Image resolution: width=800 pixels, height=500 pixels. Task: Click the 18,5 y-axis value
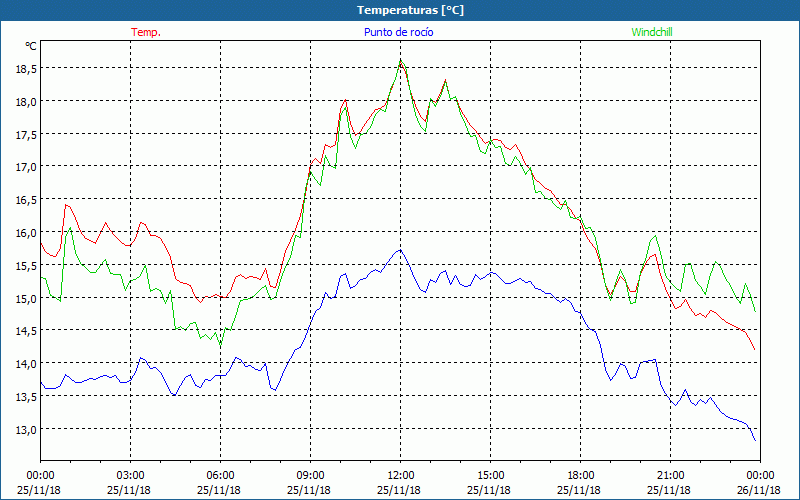pos(26,68)
